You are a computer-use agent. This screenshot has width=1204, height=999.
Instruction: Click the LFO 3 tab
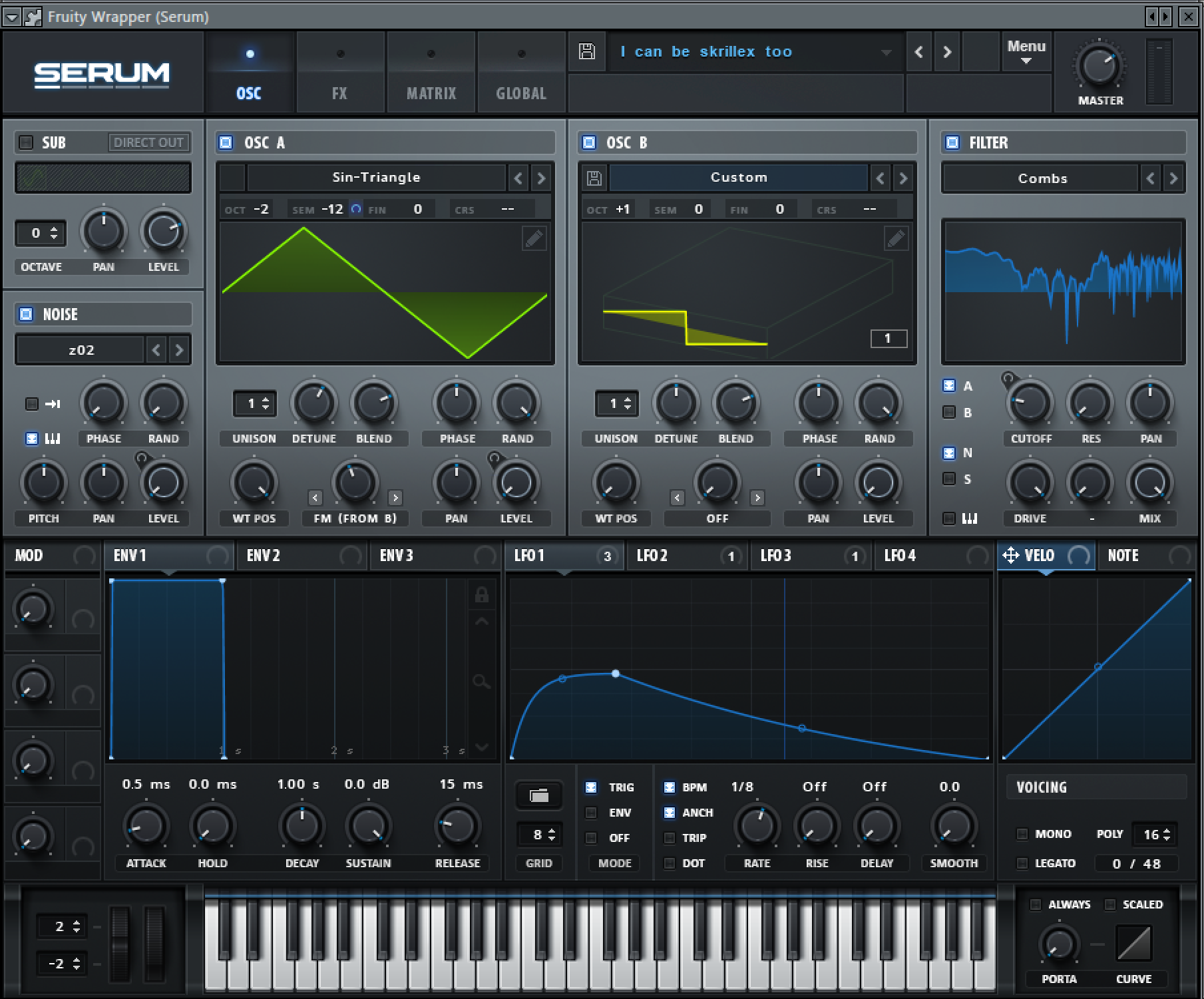811,556
